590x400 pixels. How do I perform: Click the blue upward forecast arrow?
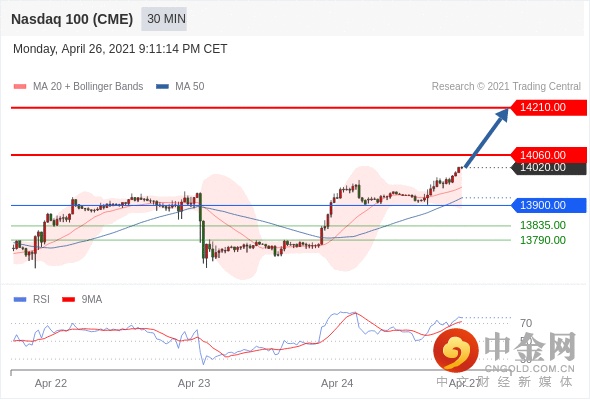click(x=487, y=138)
